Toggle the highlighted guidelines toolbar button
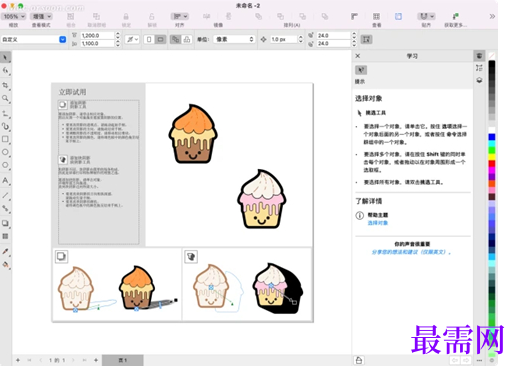Viewport: 523px width, 371px height. [398, 16]
